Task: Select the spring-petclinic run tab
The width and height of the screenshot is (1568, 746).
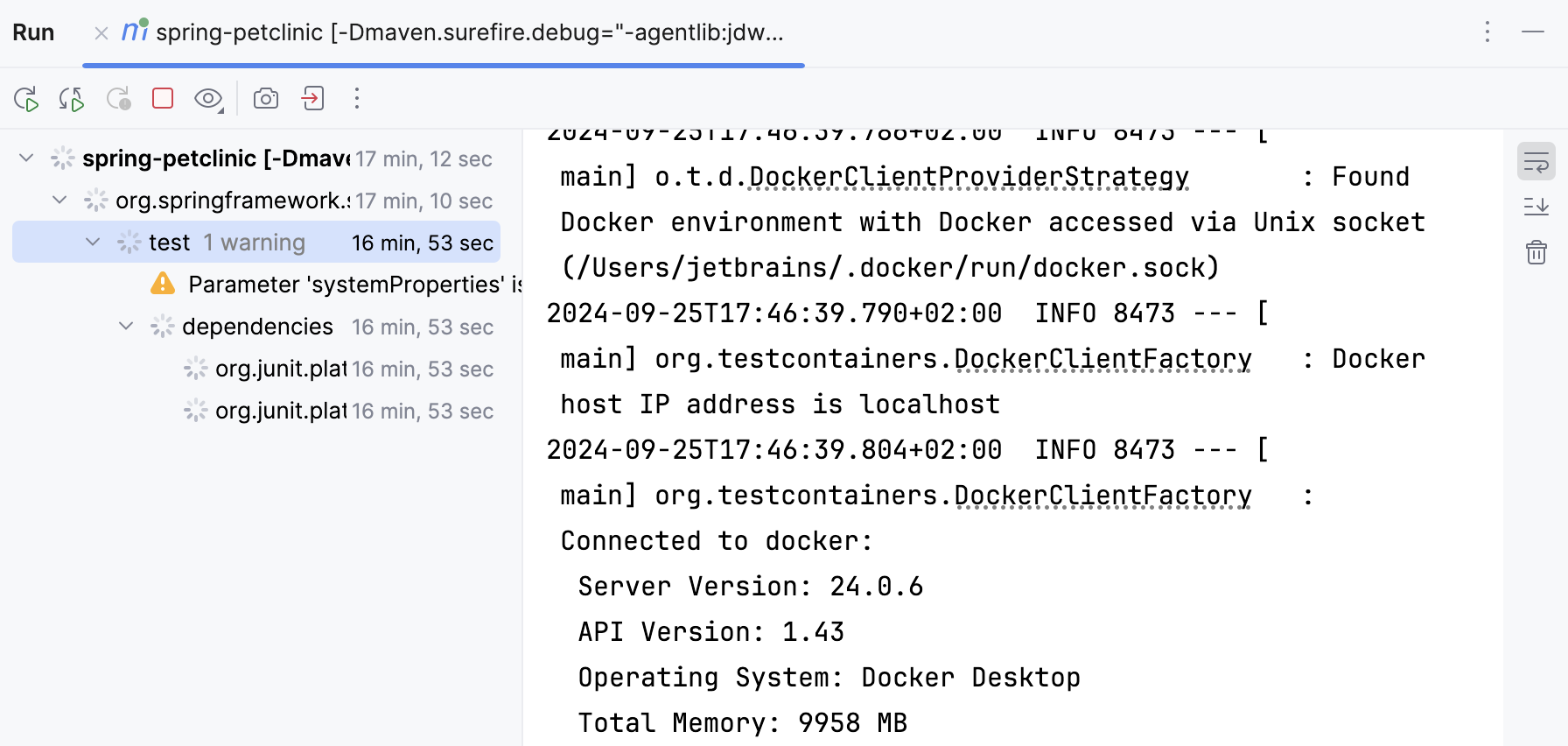Action: pyautogui.click(x=469, y=32)
